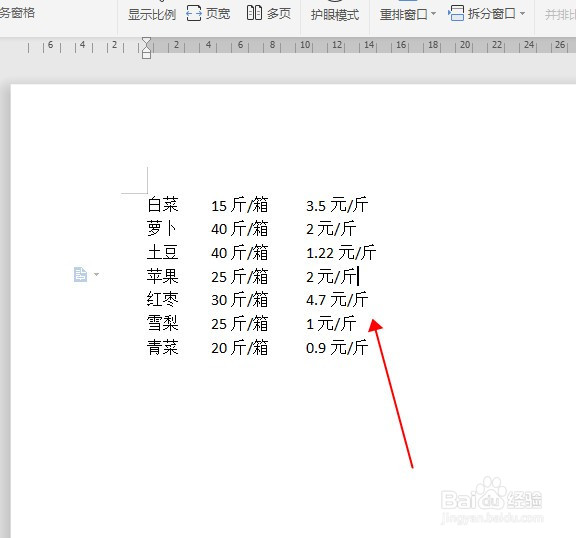Click the 拆分窗口 split window icon
The width and height of the screenshot is (576, 538).
(456, 14)
